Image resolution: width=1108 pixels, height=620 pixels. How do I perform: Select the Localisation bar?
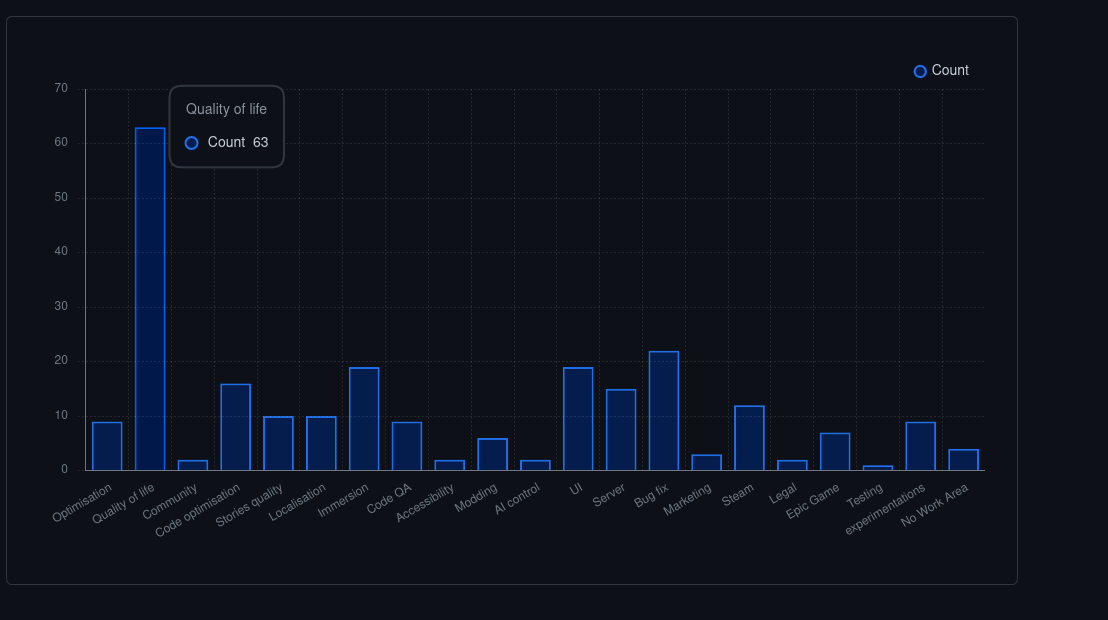point(321,443)
